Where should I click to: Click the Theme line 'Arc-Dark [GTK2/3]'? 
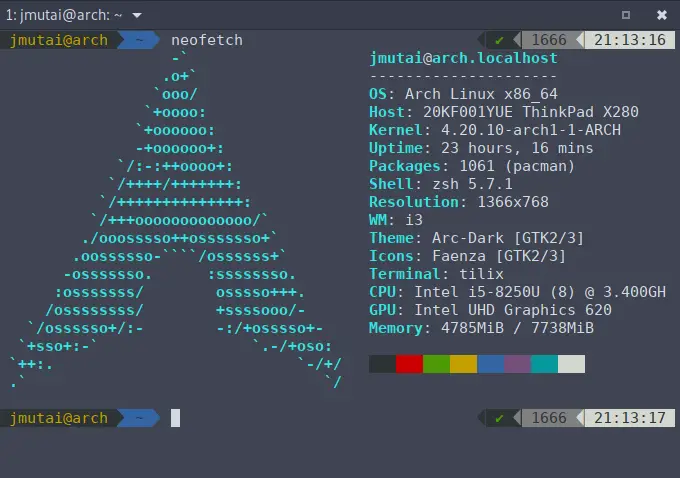[477, 238]
